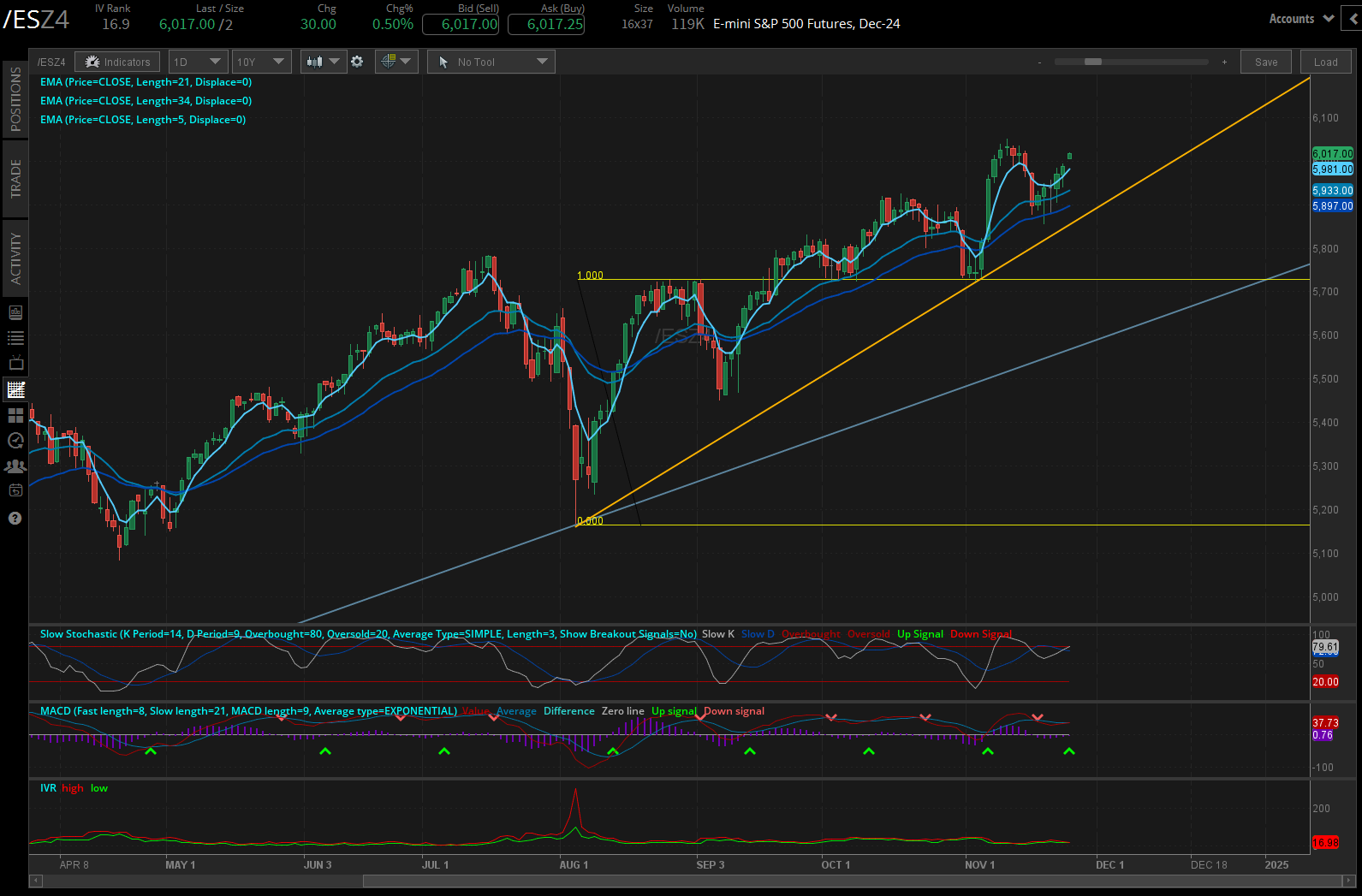
Task: Click the AUG 1 date axis label
Action: tap(574, 865)
